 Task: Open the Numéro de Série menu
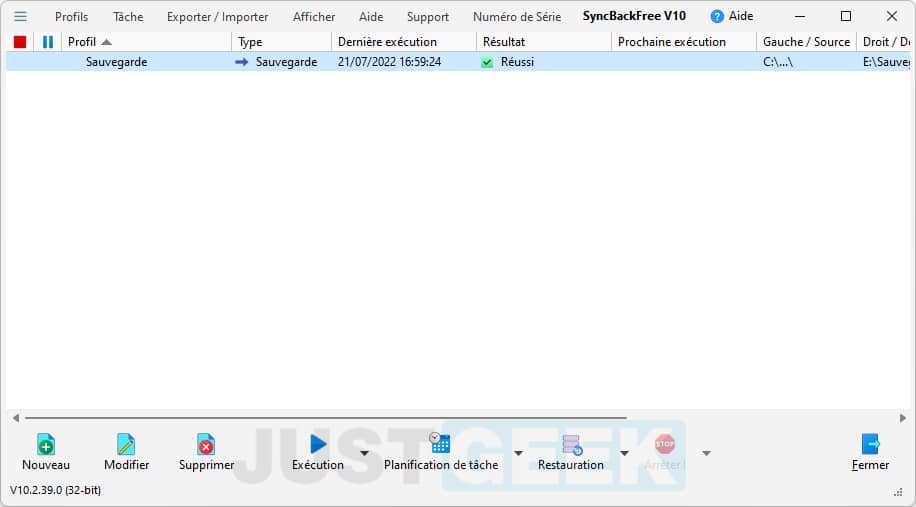click(x=517, y=17)
